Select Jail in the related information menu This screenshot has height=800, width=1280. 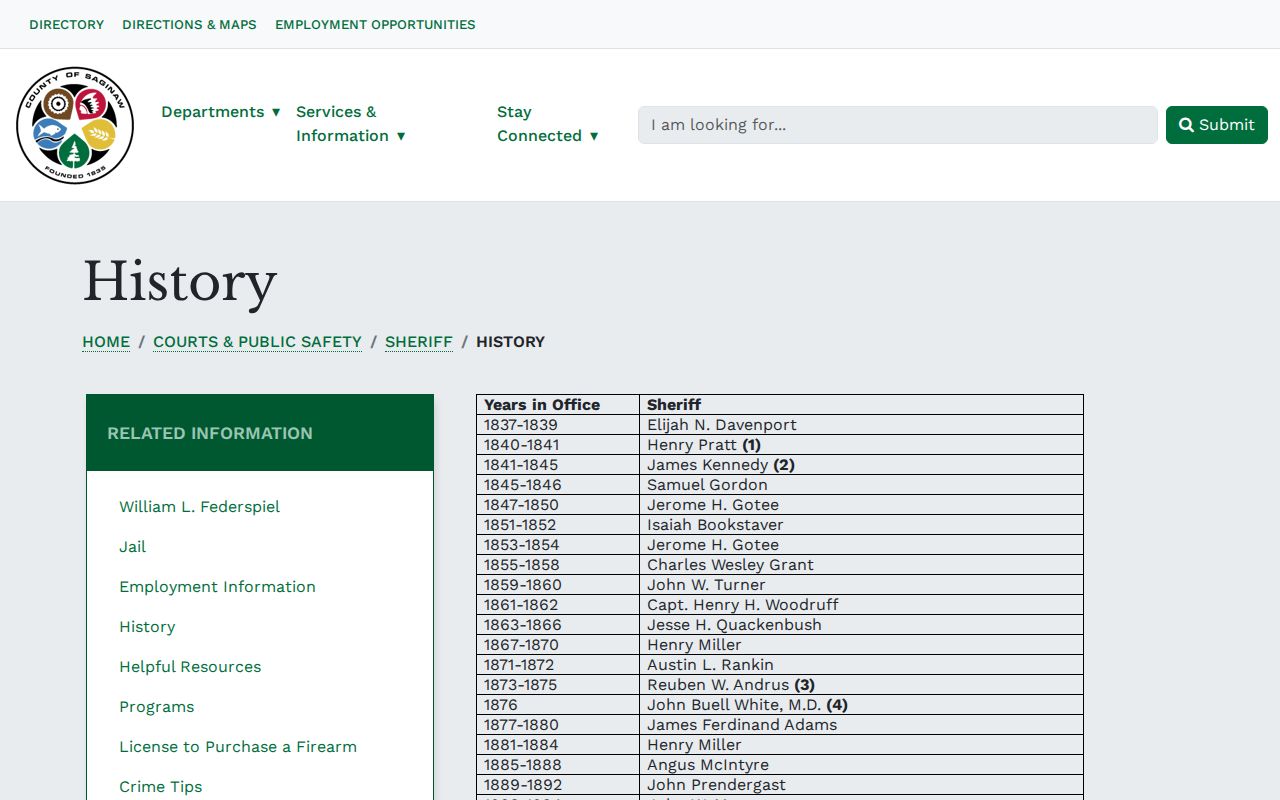[133, 547]
